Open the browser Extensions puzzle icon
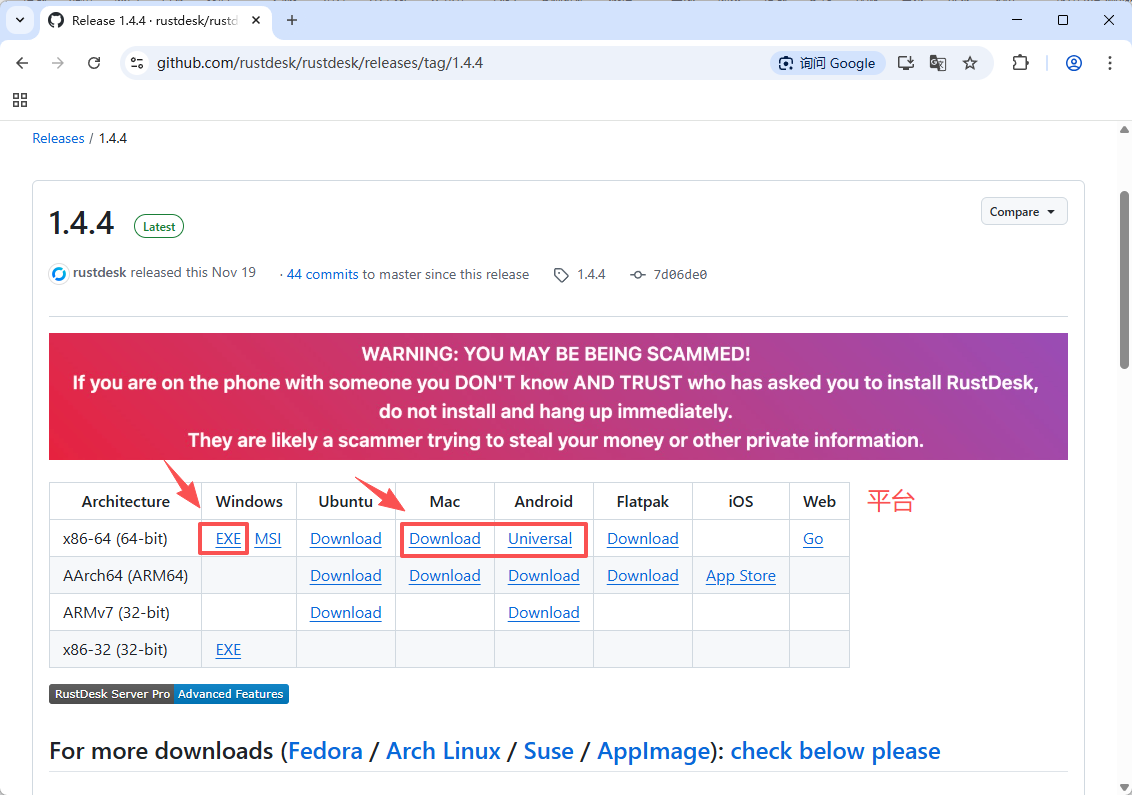 (1020, 62)
